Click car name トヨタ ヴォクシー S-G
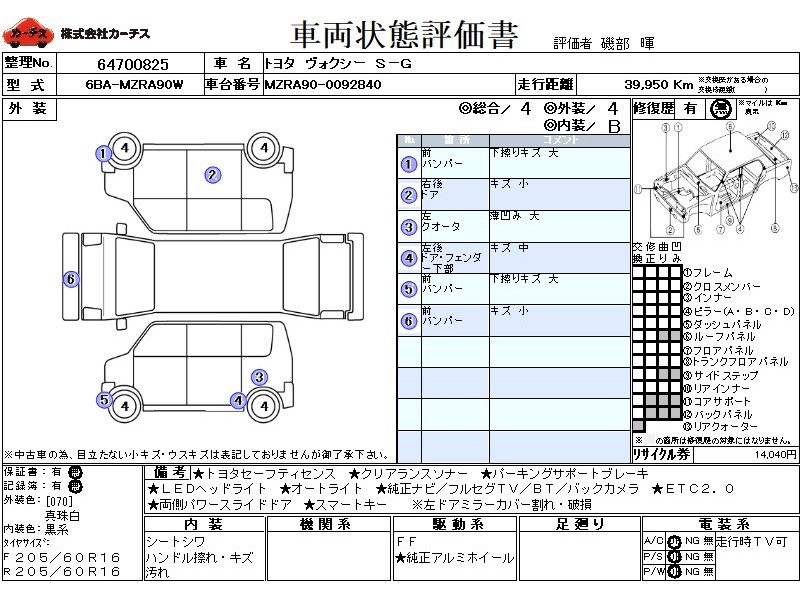 coord(338,64)
